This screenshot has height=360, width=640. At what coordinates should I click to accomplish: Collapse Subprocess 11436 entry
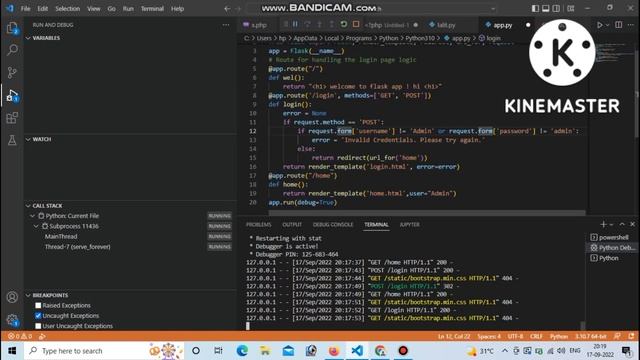(x=36, y=226)
